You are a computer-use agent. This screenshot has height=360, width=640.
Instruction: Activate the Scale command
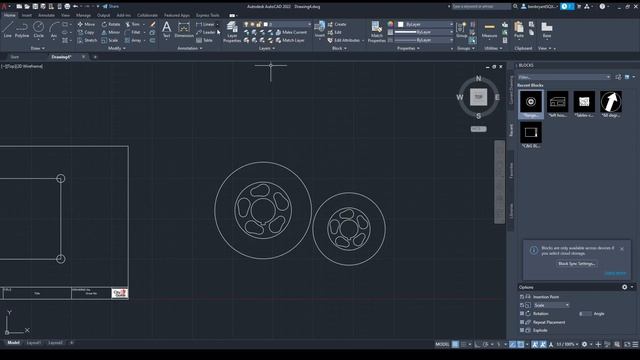click(110, 40)
